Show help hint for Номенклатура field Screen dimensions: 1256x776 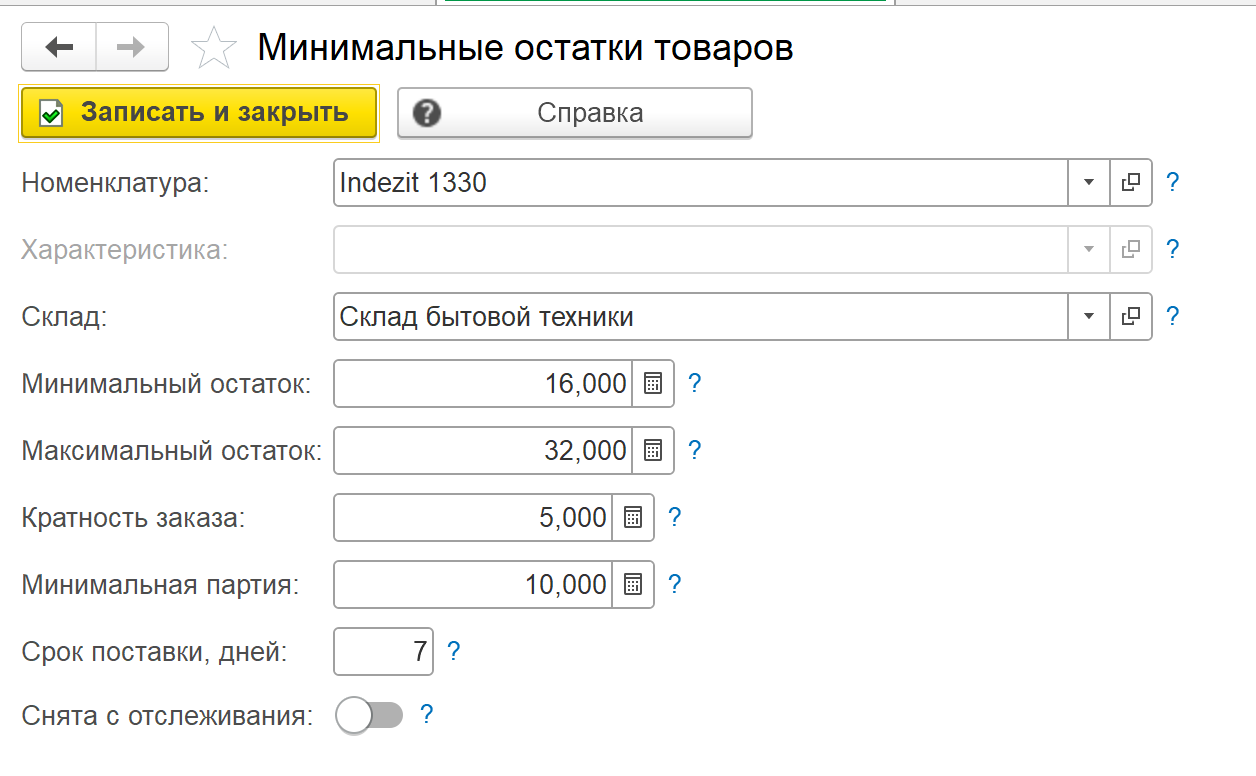point(1173,183)
